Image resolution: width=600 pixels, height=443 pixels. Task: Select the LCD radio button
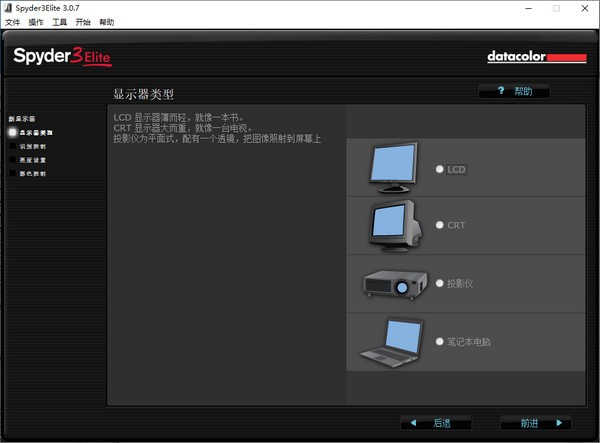[439, 169]
